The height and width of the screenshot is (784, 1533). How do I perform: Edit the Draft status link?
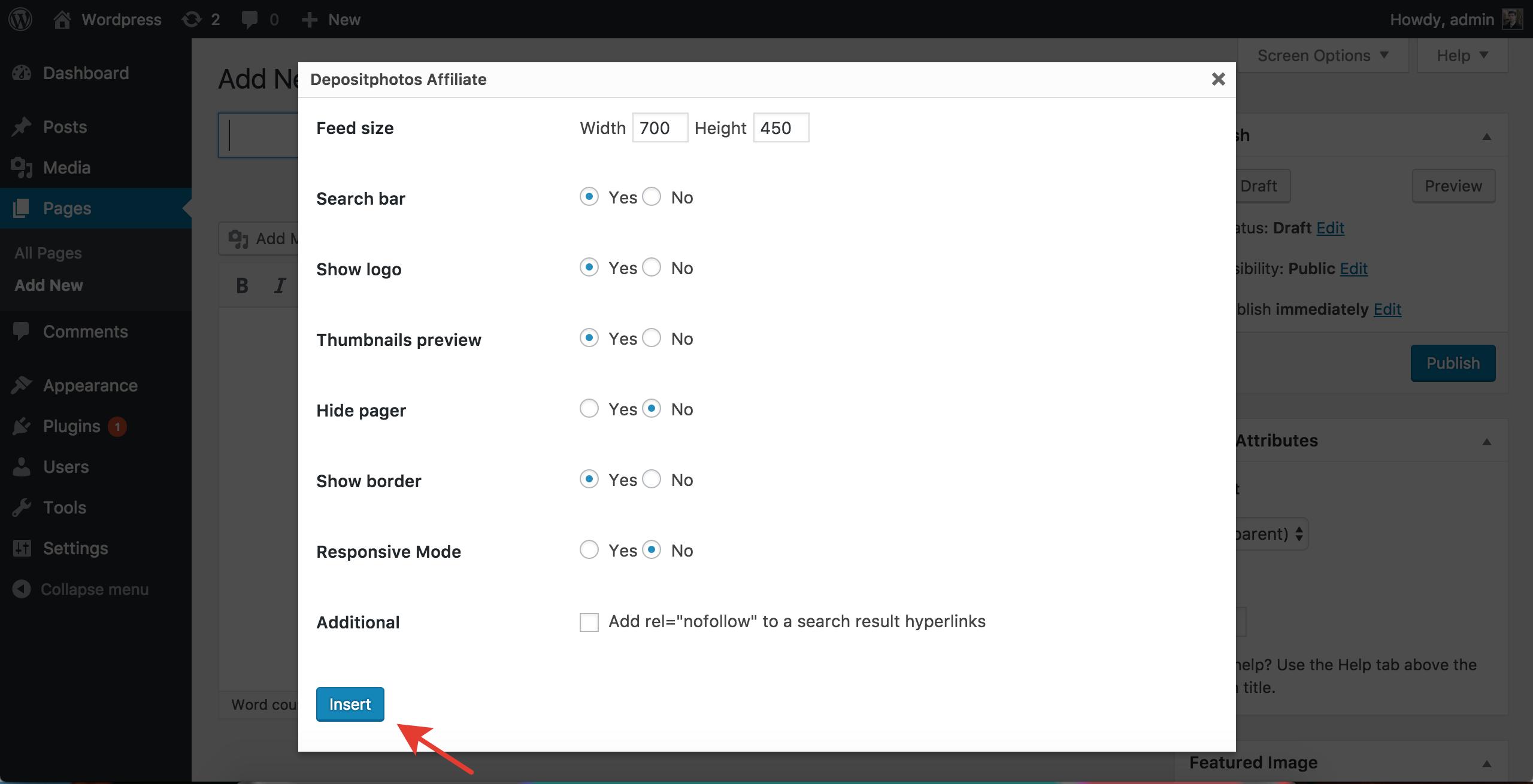pos(1330,228)
